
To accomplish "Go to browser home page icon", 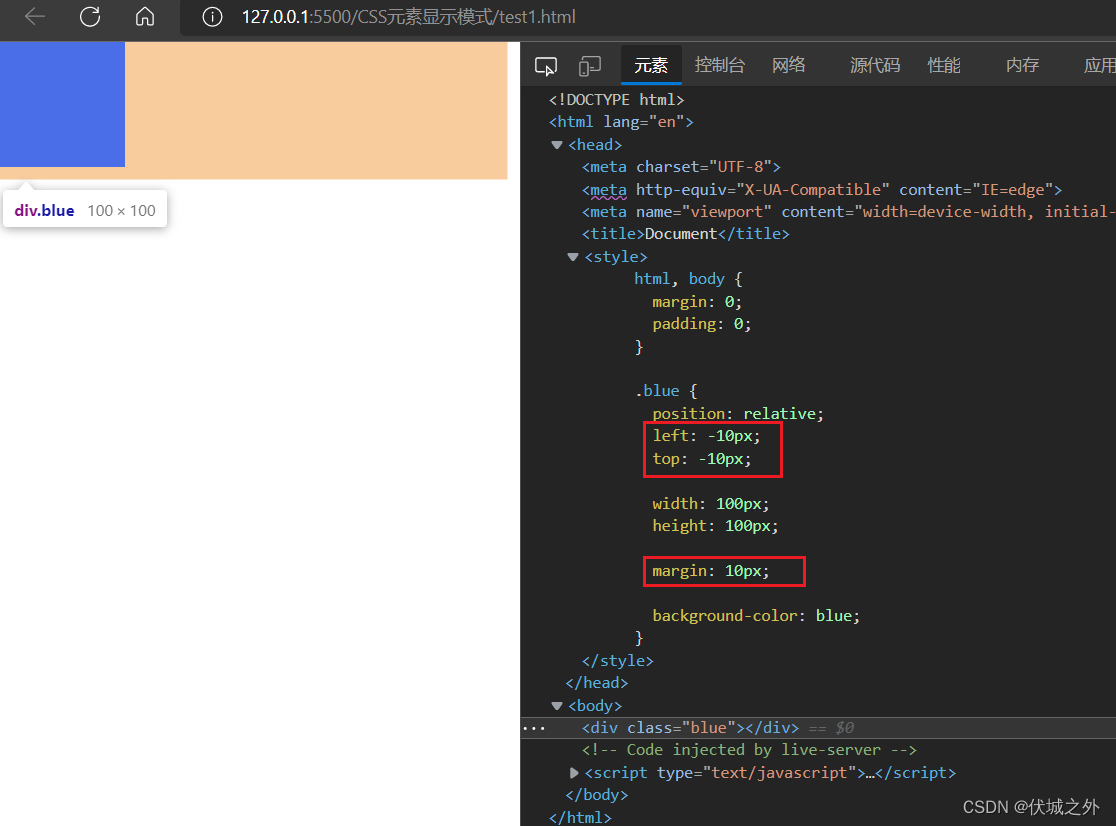I will 145,16.
